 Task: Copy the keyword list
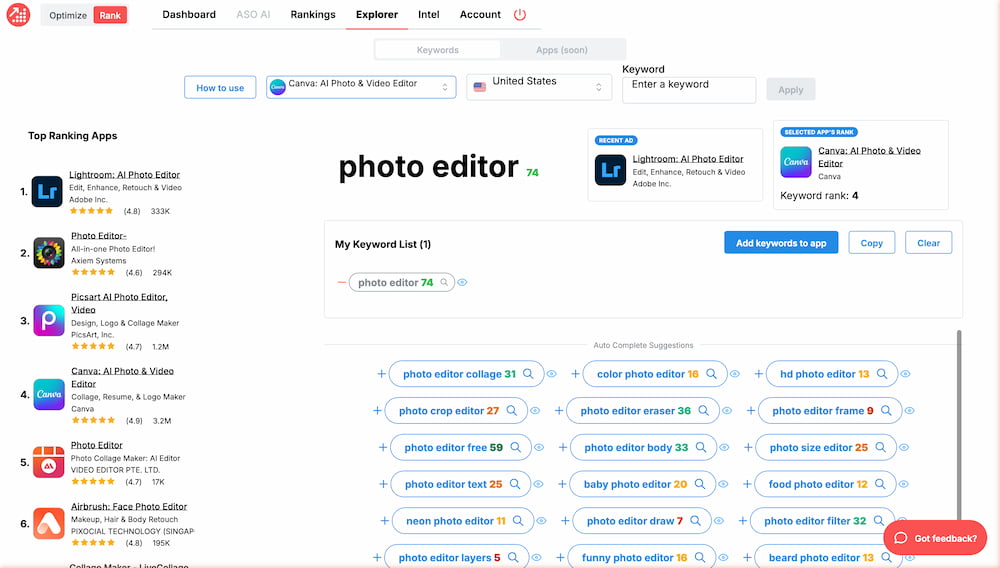pyautogui.click(x=871, y=243)
